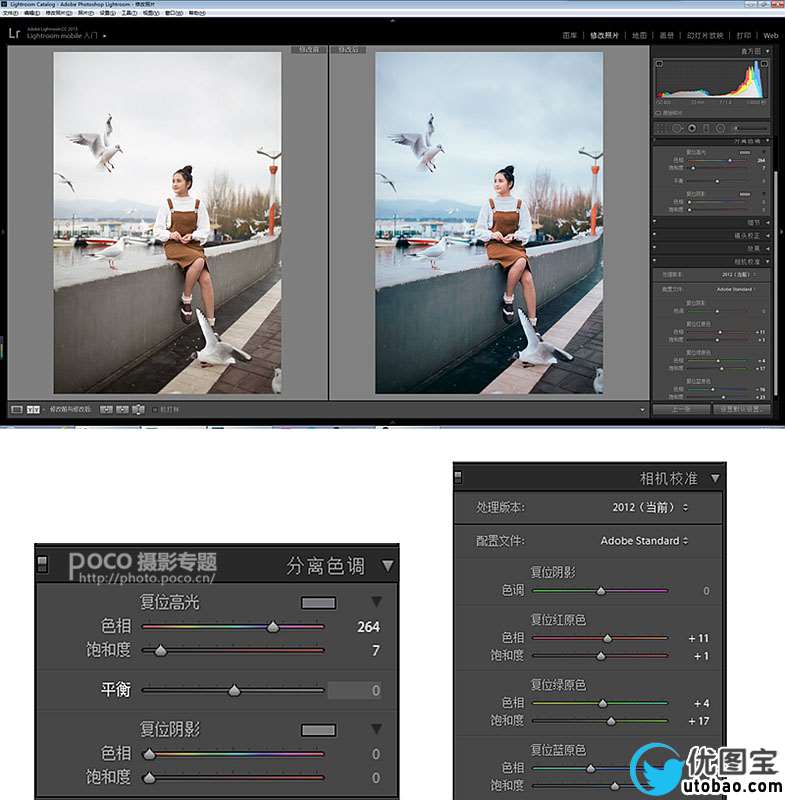Select the crop overlay tool under histogram
The image size is (785, 800).
point(661,128)
